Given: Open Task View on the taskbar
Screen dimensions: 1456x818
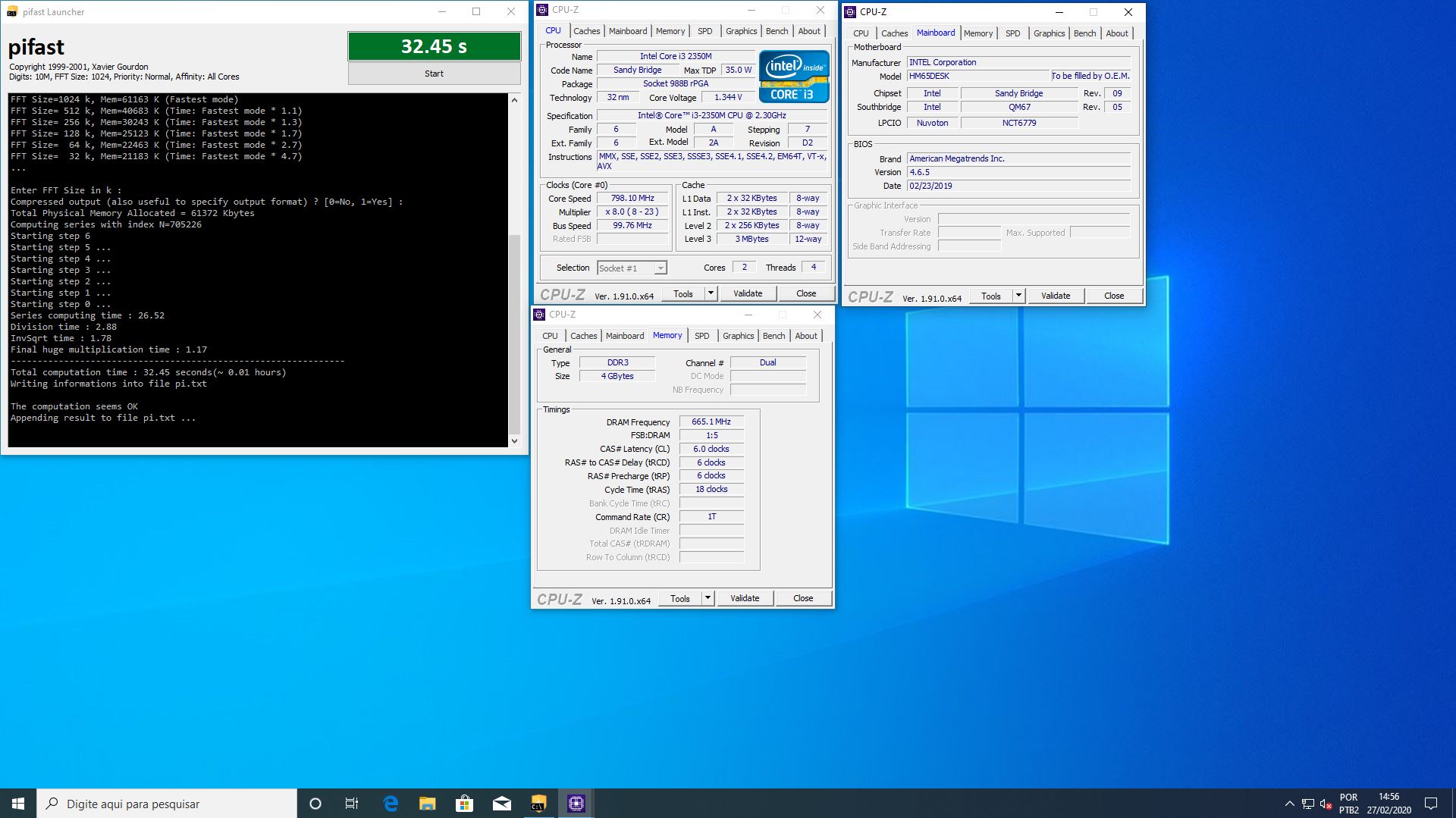Looking at the screenshot, I should [352, 804].
